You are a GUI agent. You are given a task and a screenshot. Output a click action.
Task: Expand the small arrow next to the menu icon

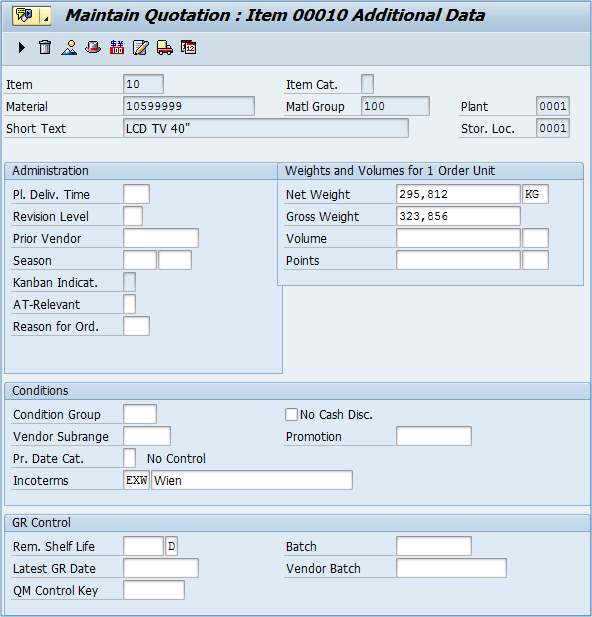[46, 16]
